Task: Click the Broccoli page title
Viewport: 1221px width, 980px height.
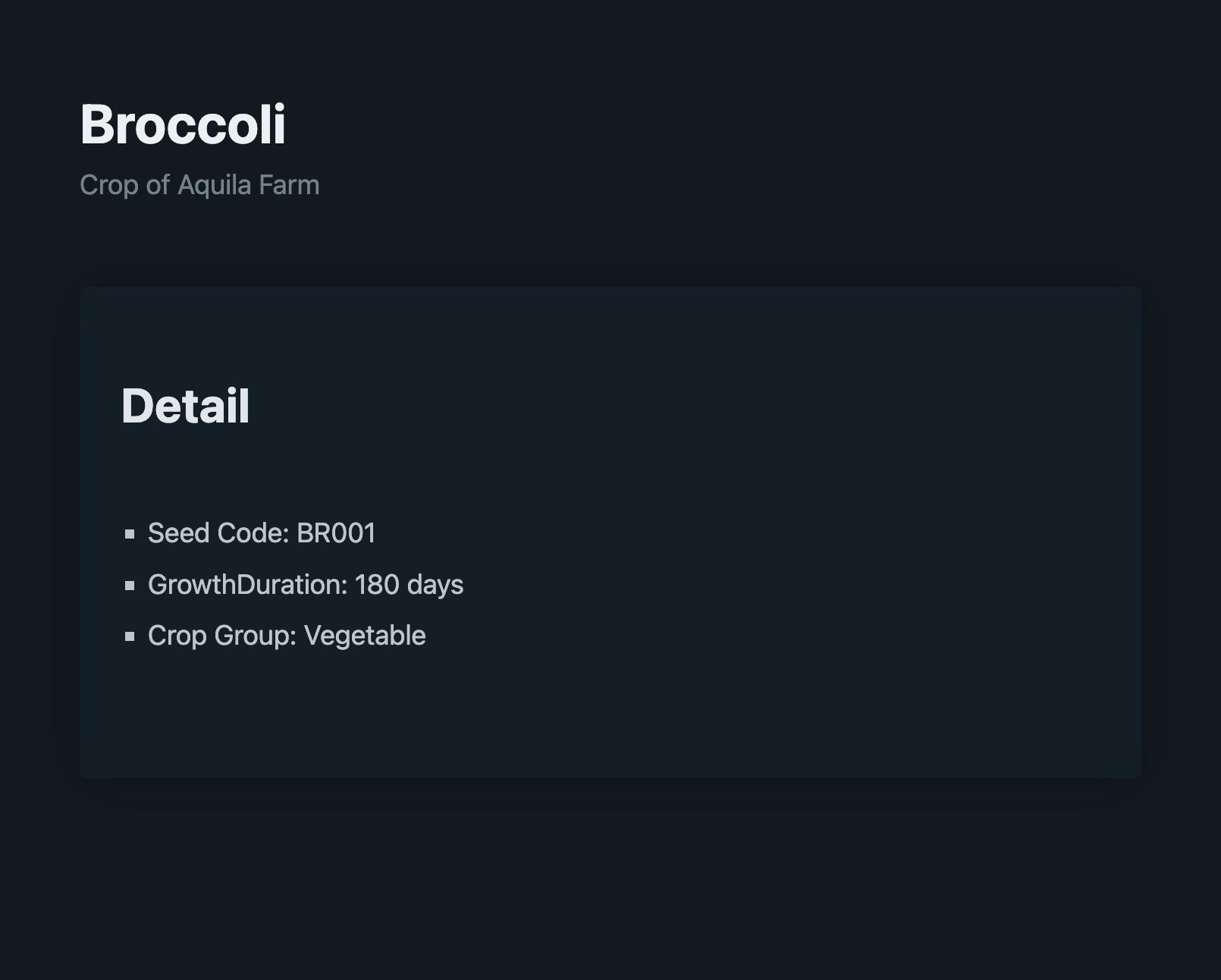Action: click(183, 124)
